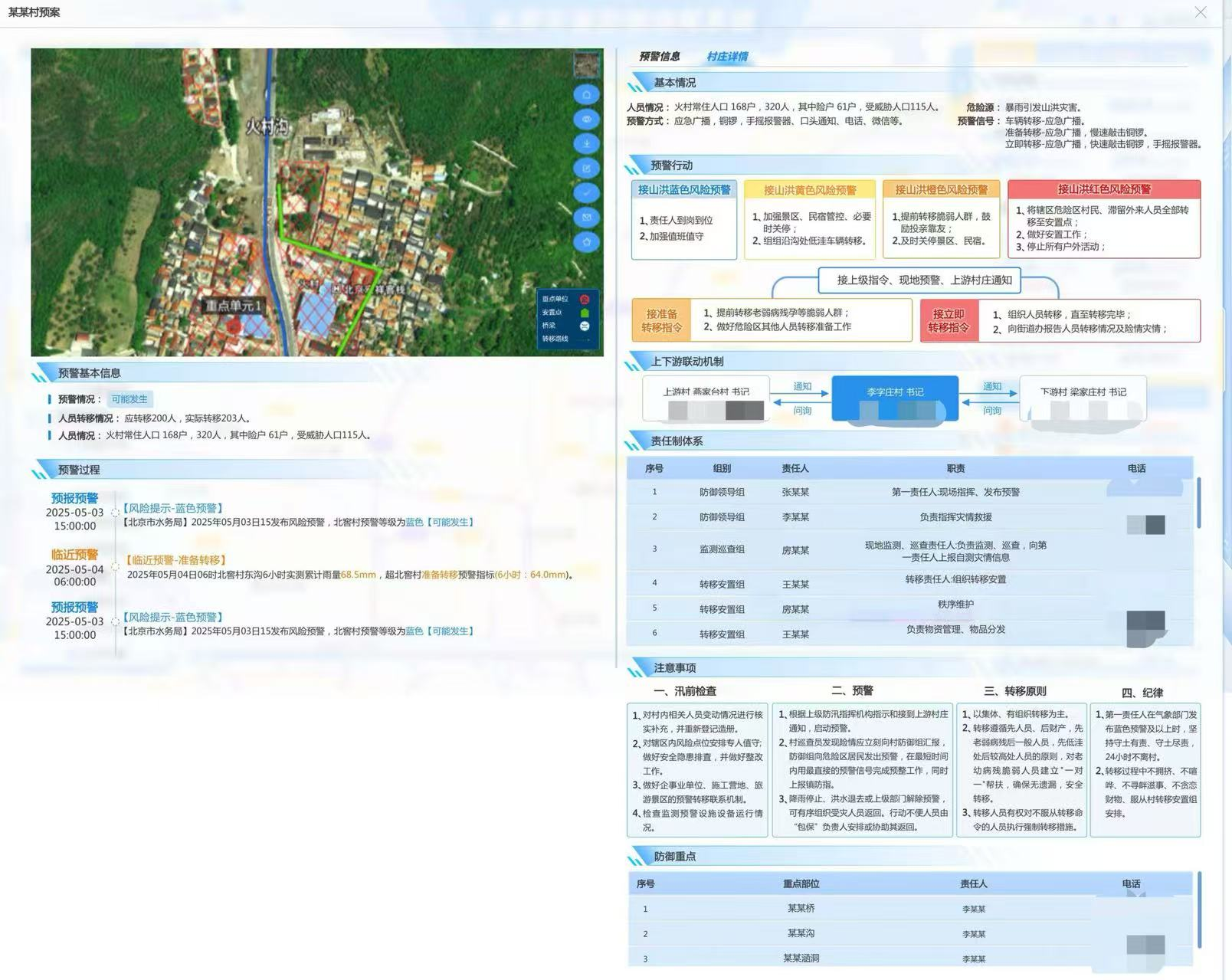
Task: Click 接立即转移指令 red button
Action: click(949, 320)
